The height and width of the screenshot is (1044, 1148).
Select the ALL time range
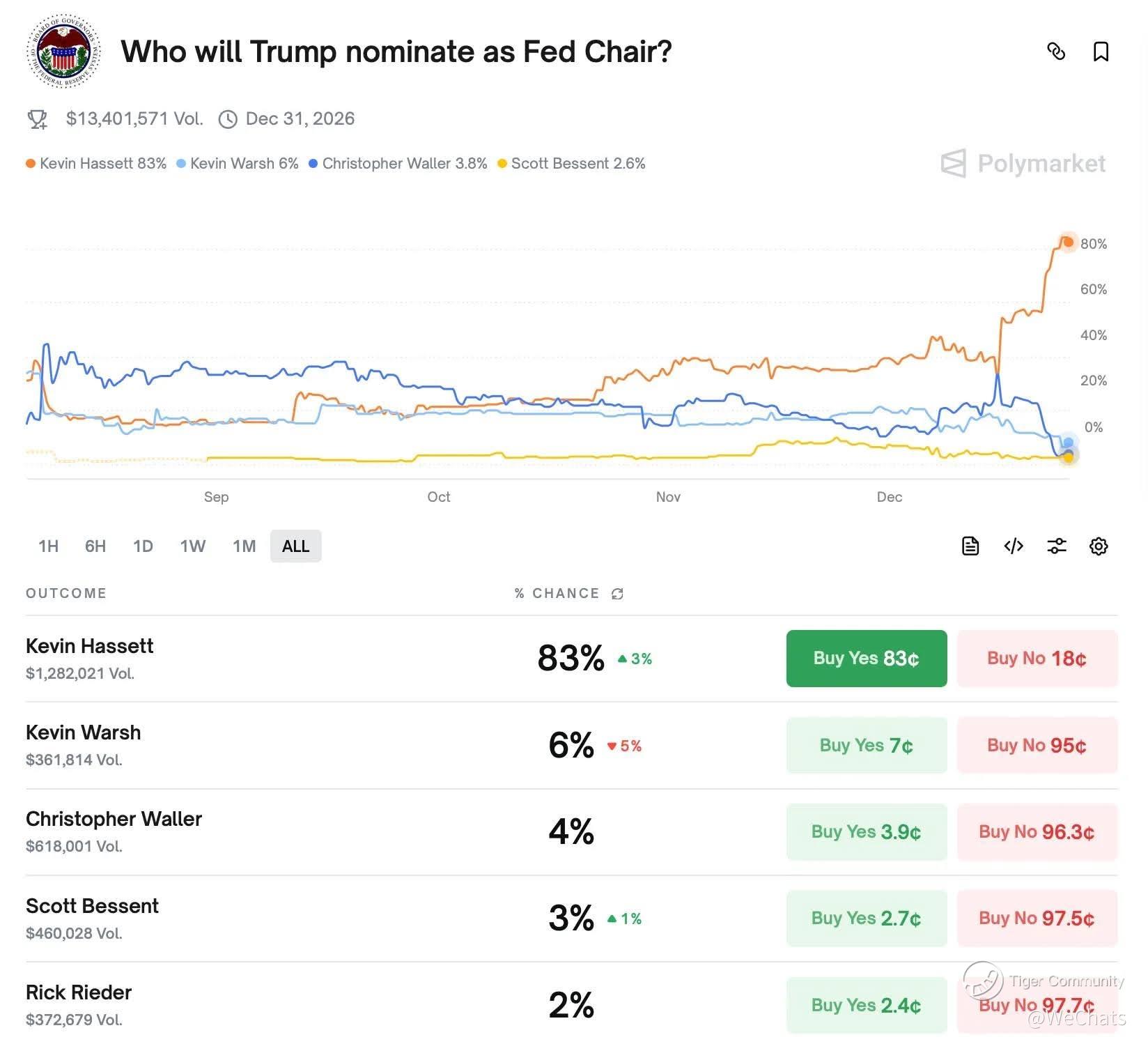295,546
